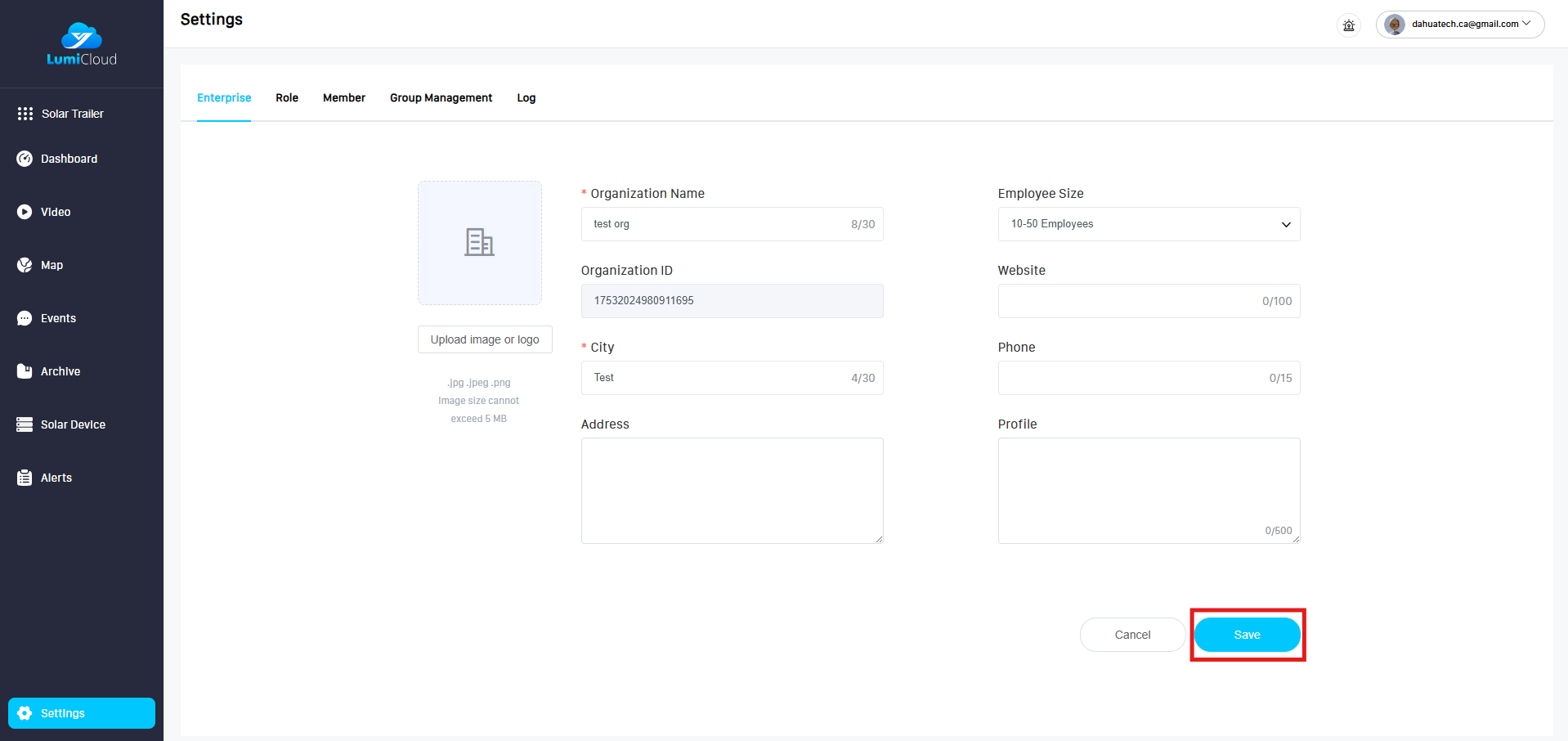The height and width of the screenshot is (741, 1568).
Task: Switch to the Group Management tab
Action: coord(441,98)
